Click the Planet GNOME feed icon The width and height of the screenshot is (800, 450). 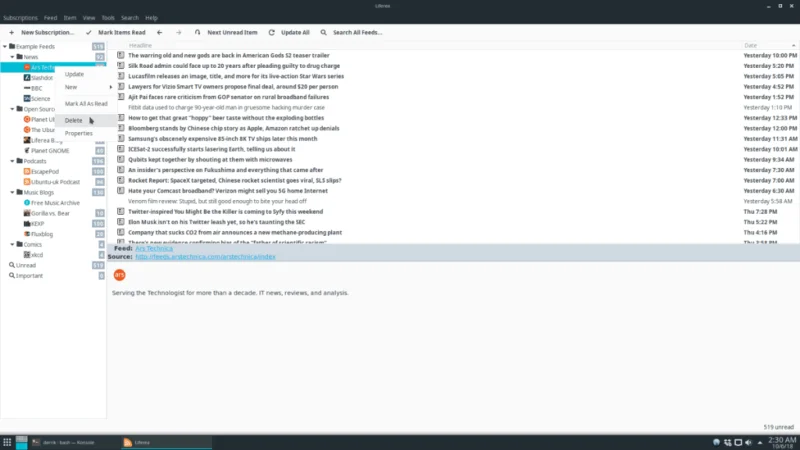point(27,151)
